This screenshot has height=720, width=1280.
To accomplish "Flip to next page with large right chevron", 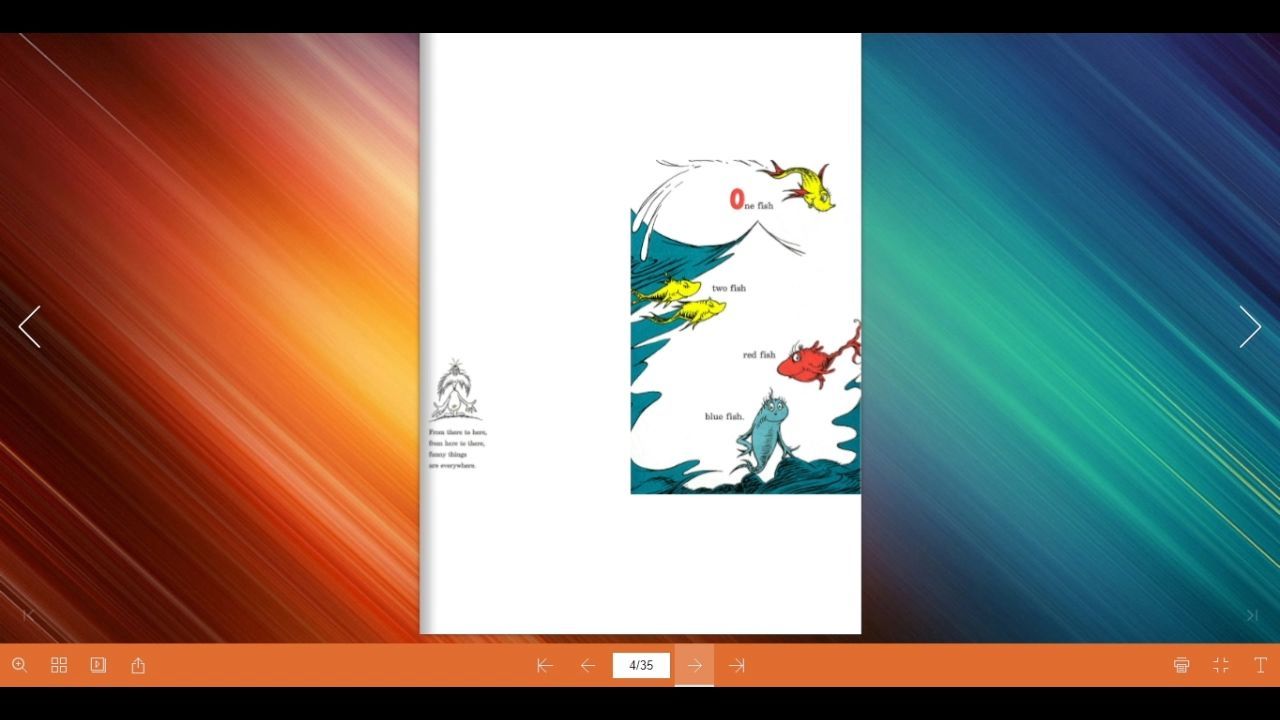I will point(1250,327).
